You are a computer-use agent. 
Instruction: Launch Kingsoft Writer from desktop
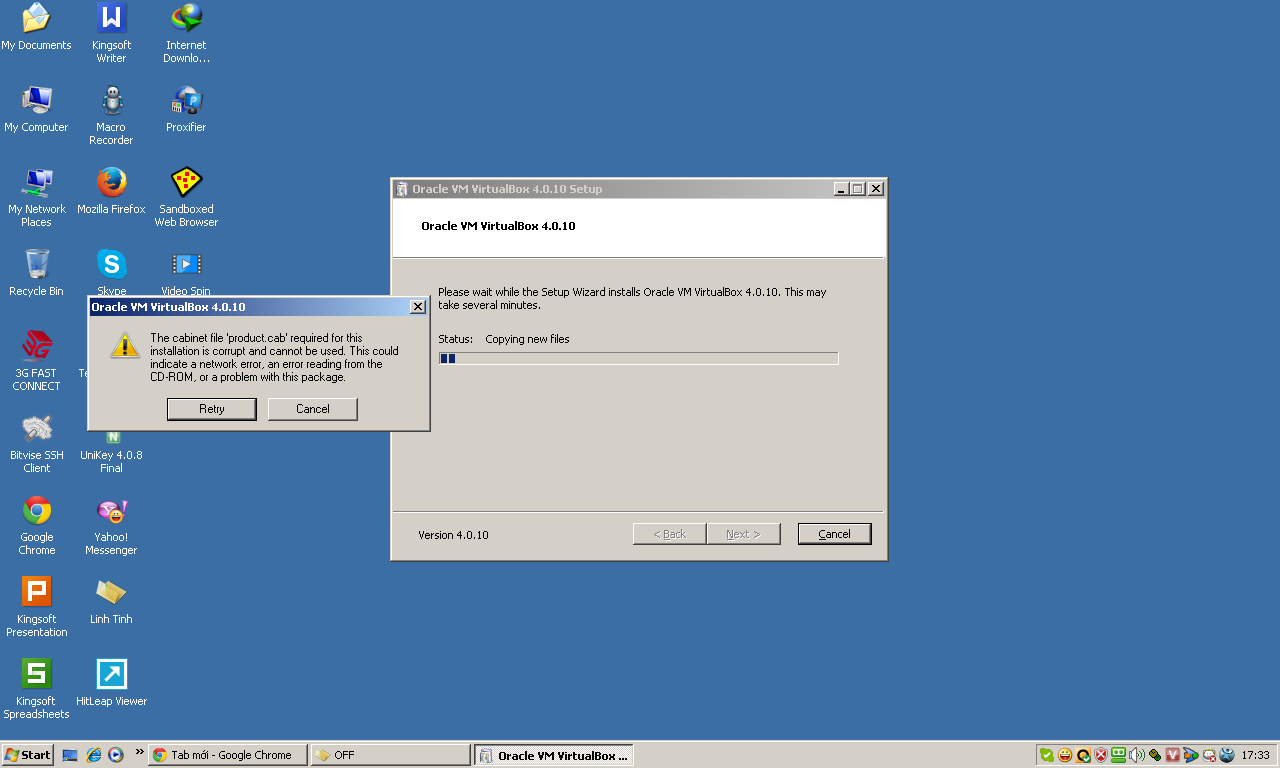click(111, 33)
